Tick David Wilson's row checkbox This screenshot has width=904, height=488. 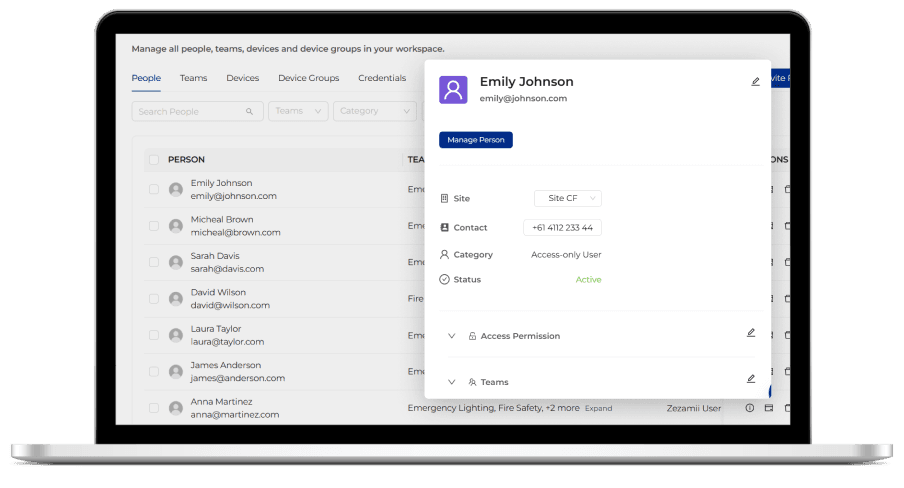click(x=154, y=299)
